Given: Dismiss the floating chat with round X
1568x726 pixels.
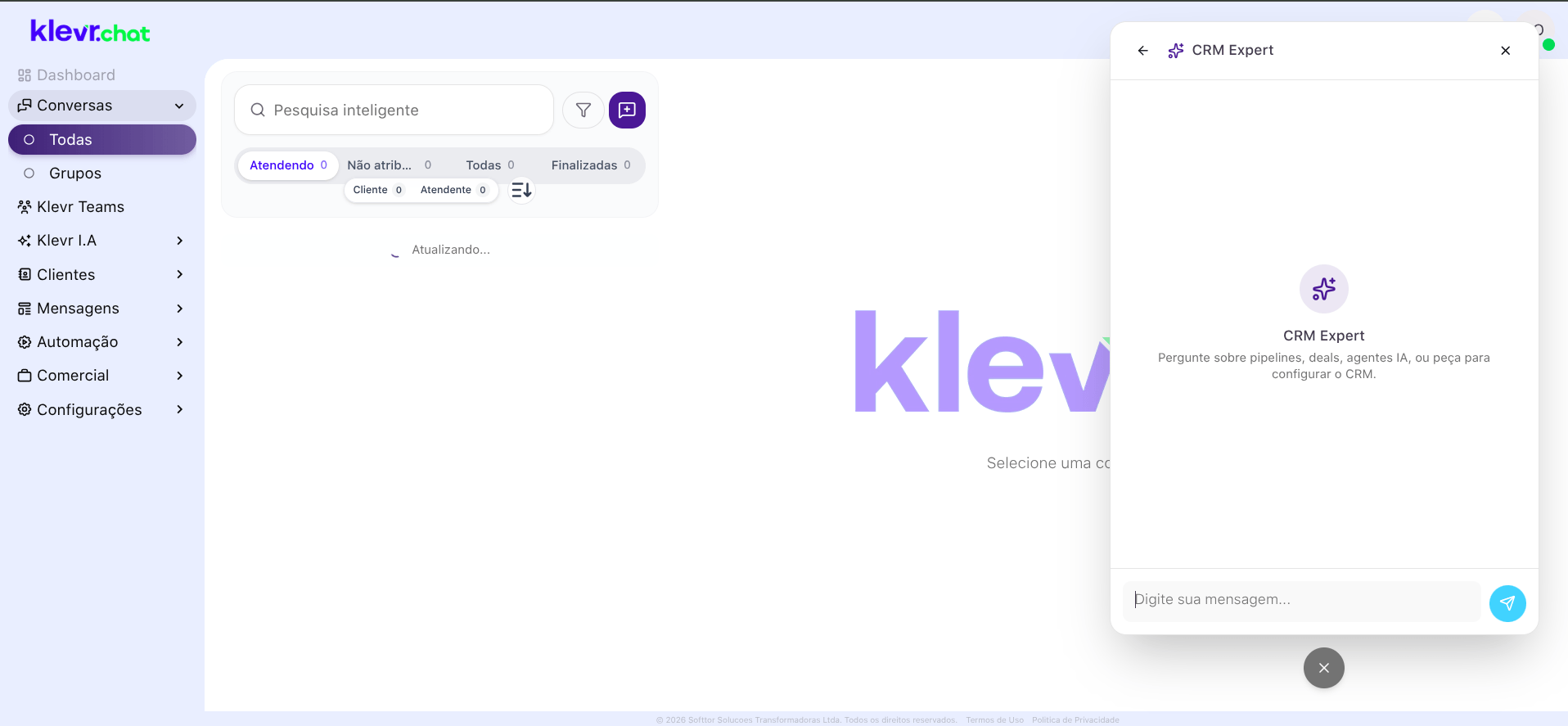Looking at the screenshot, I should (1324, 668).
